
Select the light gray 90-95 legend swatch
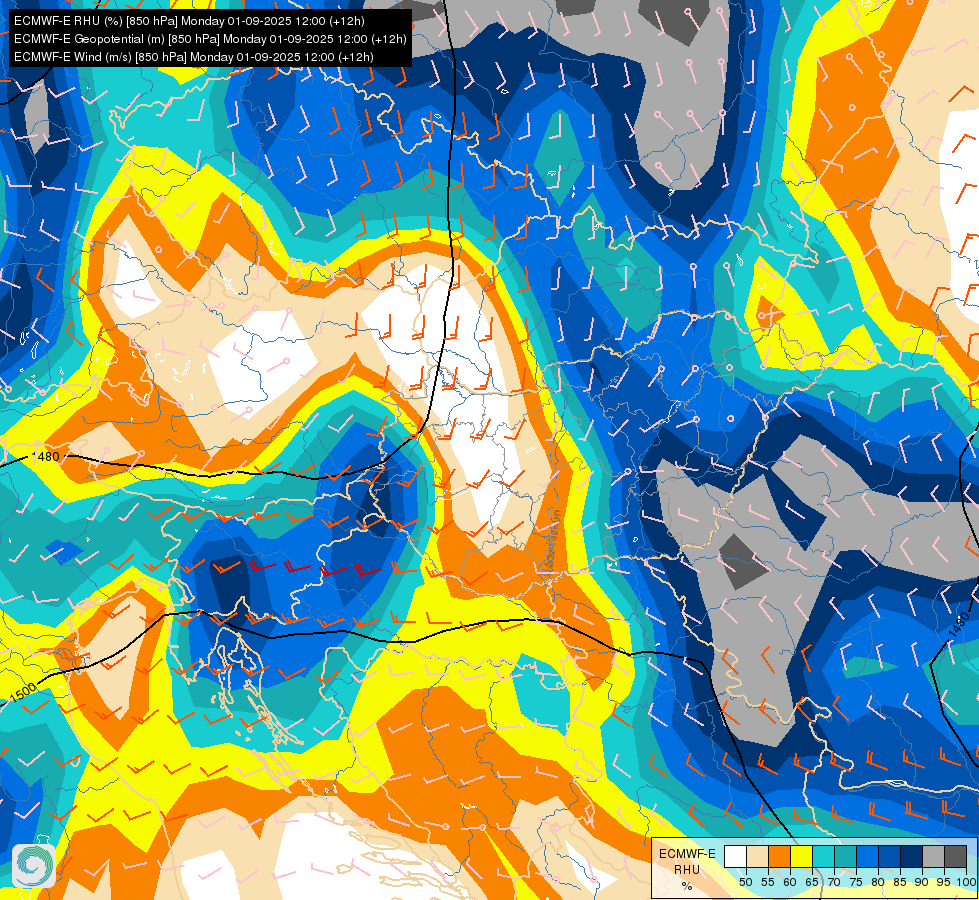(934, 856)
